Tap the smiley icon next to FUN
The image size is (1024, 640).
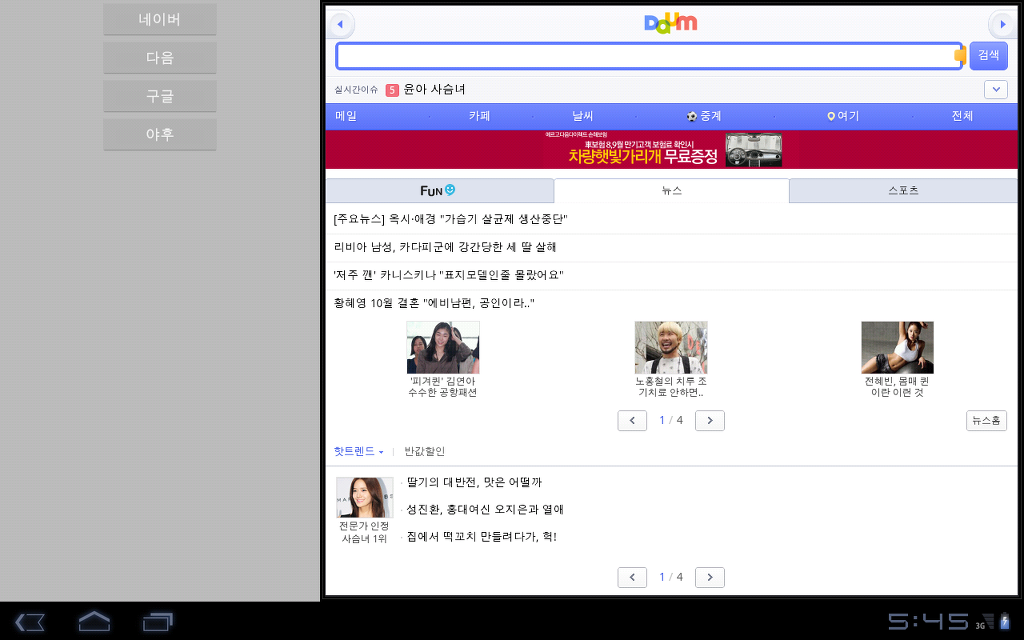pyautogui.click(x=450, y=189)
